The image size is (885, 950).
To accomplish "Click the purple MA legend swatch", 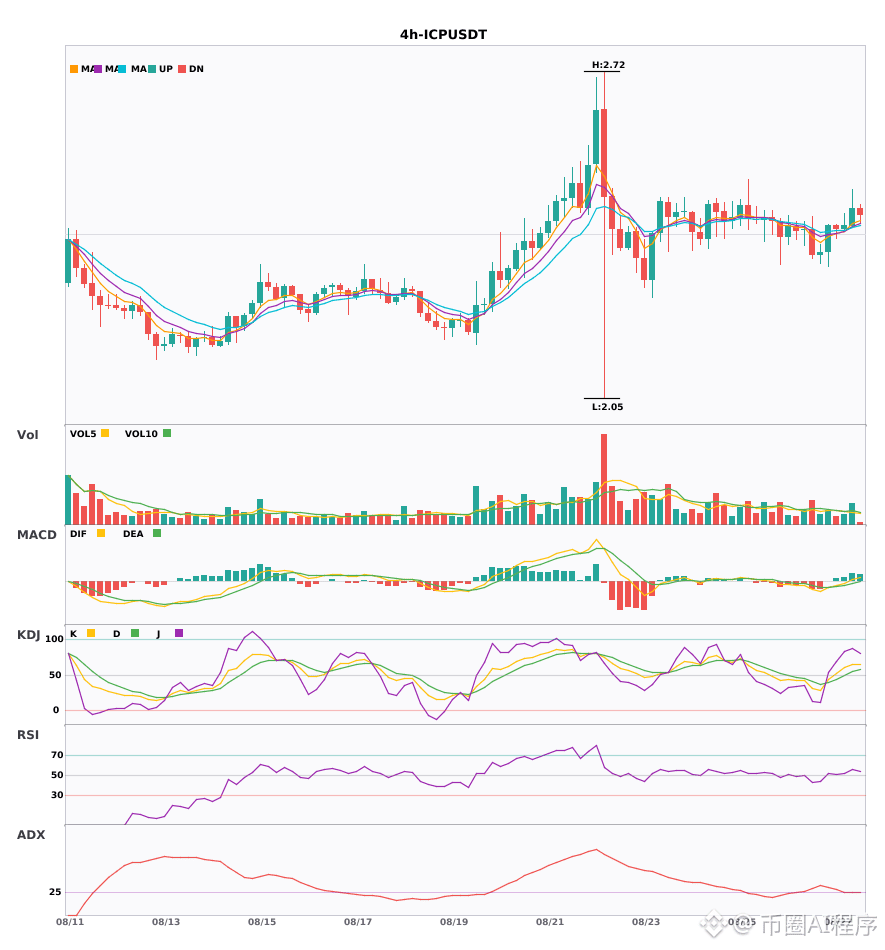I will (x=98, y=69).
